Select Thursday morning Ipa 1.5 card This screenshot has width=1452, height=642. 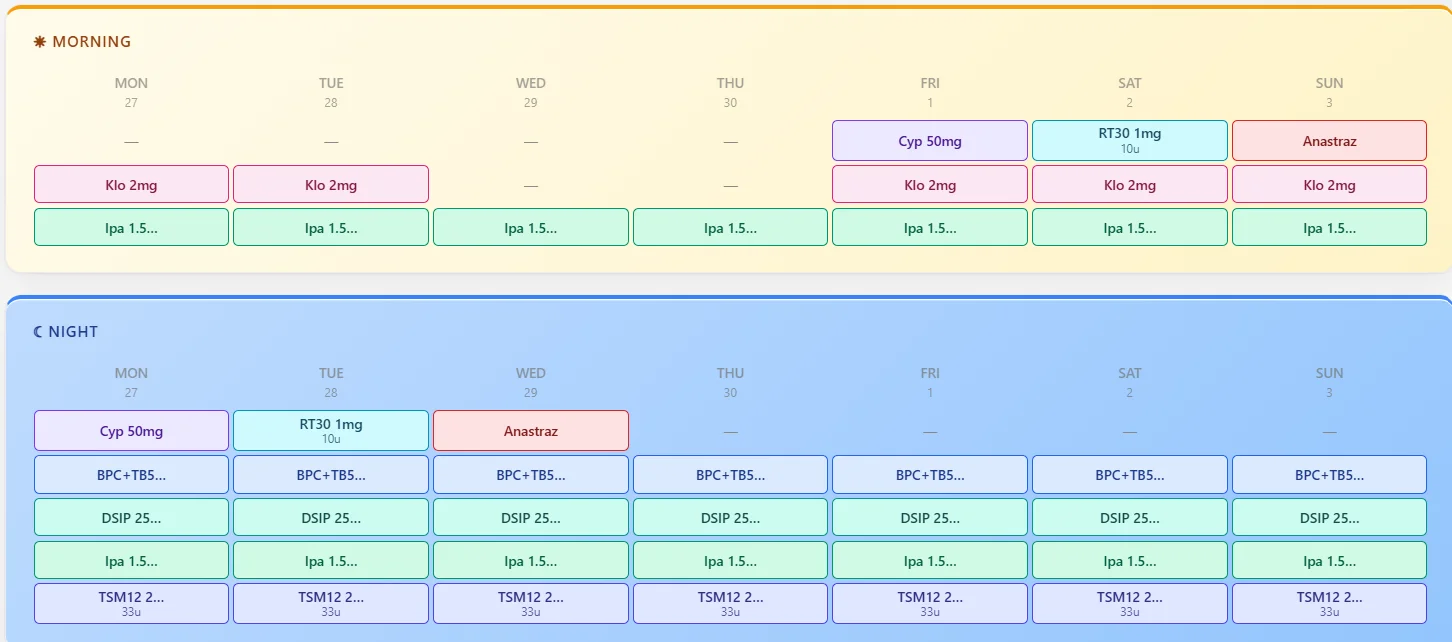click(x=730, y=227)
